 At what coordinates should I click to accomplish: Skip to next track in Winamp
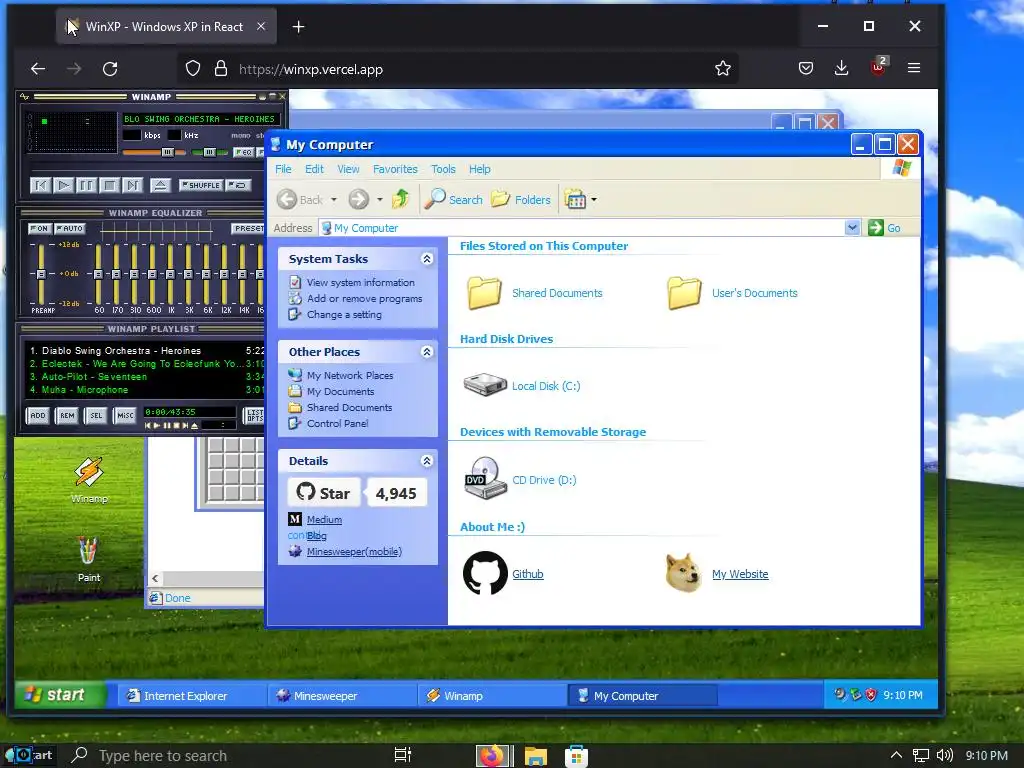[132, 185]
